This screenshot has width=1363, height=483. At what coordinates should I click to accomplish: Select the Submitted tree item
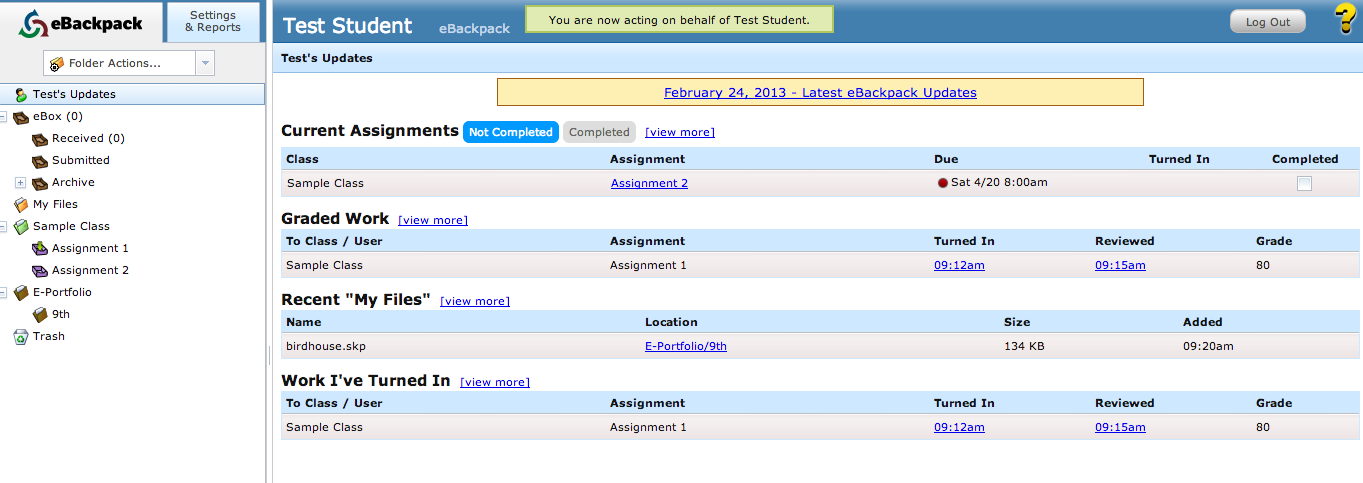[x=81, y=161]
